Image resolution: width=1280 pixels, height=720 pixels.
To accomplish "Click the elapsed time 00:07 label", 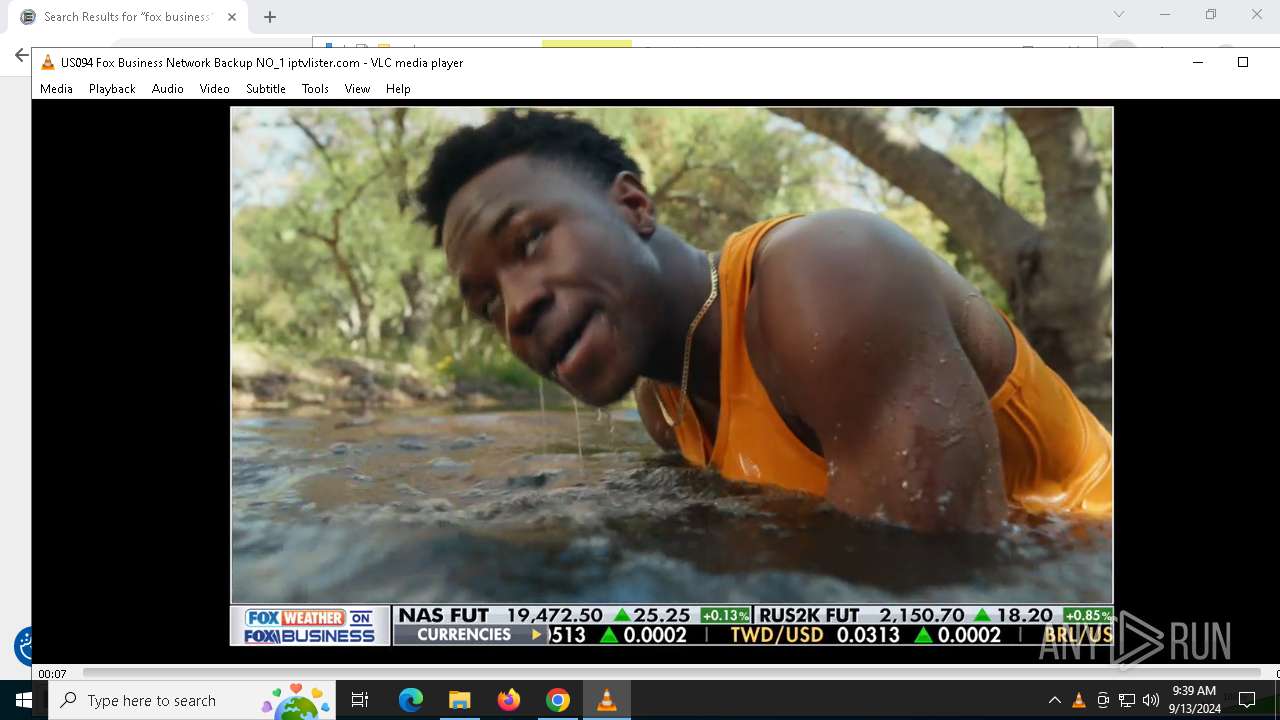I will tap(52, 674).
